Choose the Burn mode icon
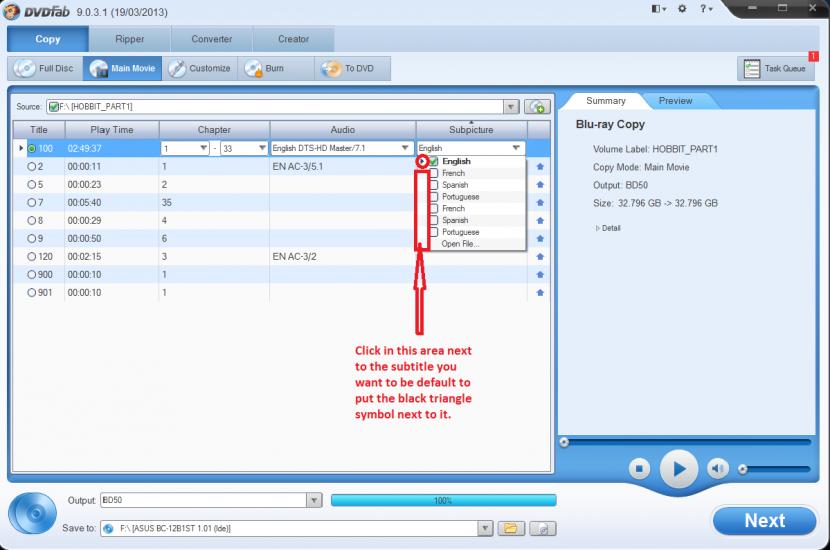The image size is (830, 550). click(x=253, y=69)
